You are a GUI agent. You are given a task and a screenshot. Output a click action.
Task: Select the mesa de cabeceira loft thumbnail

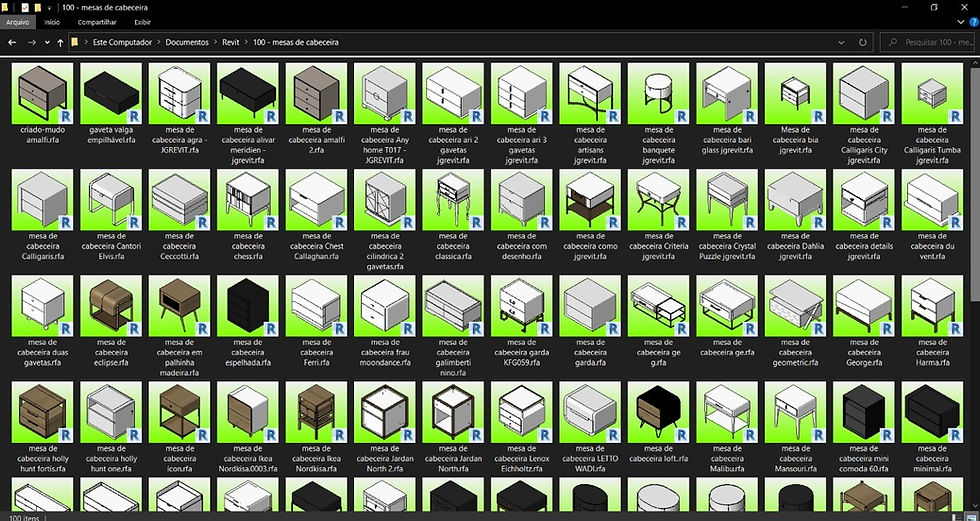pyautogui.click(x=658, y=412)
